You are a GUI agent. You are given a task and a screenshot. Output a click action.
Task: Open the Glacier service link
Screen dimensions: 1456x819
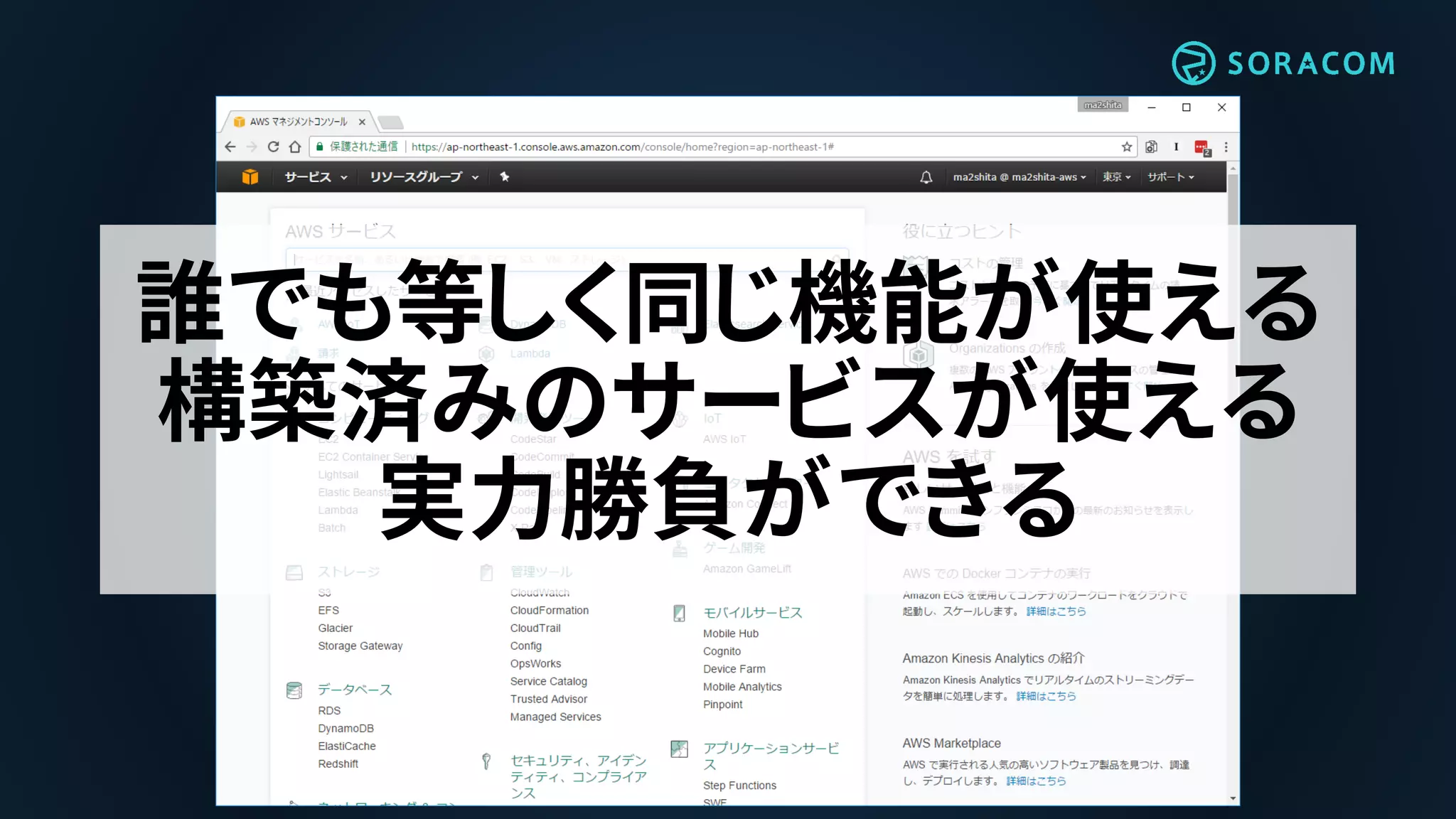[x=336, y=628]
